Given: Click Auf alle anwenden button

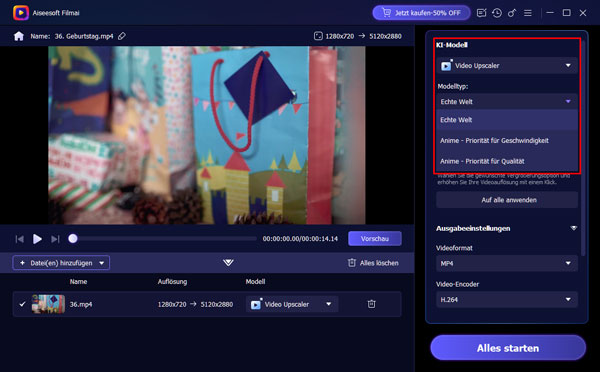Looking at the screenshot, I should click(x=507, y=200).
